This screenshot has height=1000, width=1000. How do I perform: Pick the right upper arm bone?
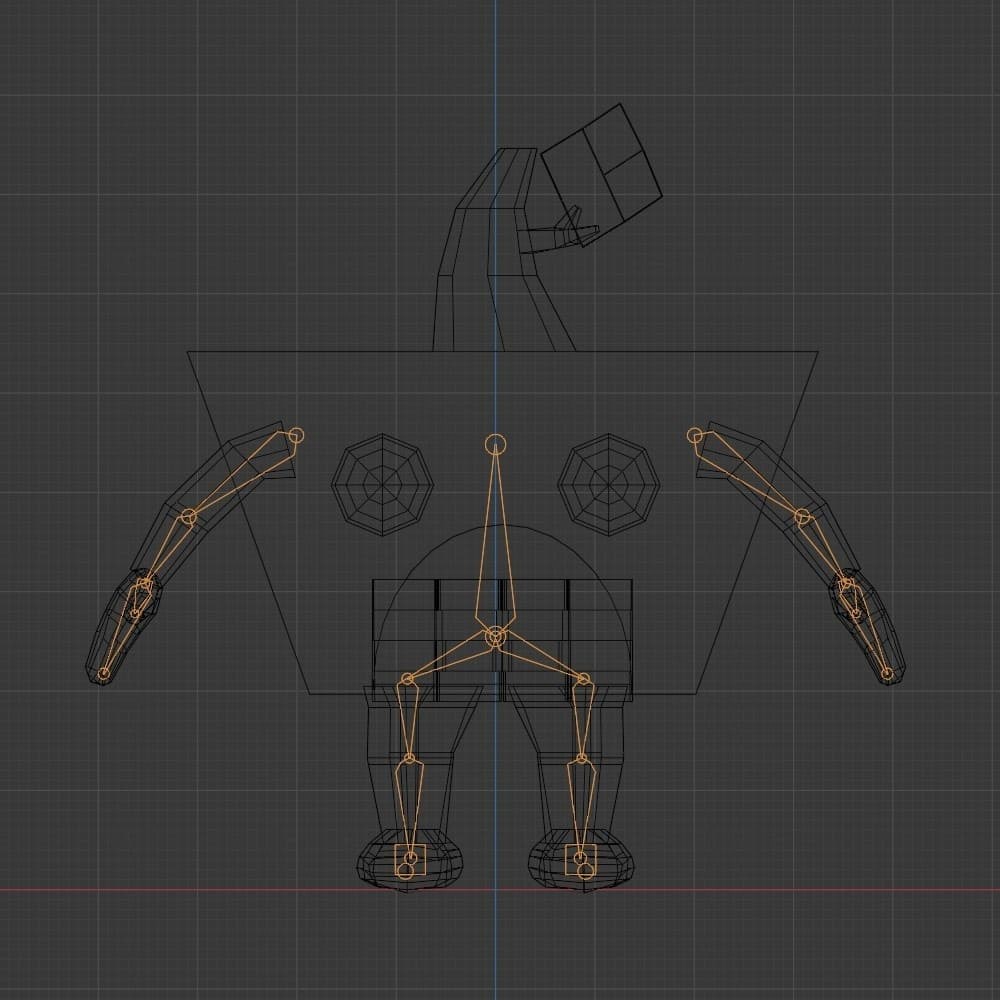coord(749,475)
